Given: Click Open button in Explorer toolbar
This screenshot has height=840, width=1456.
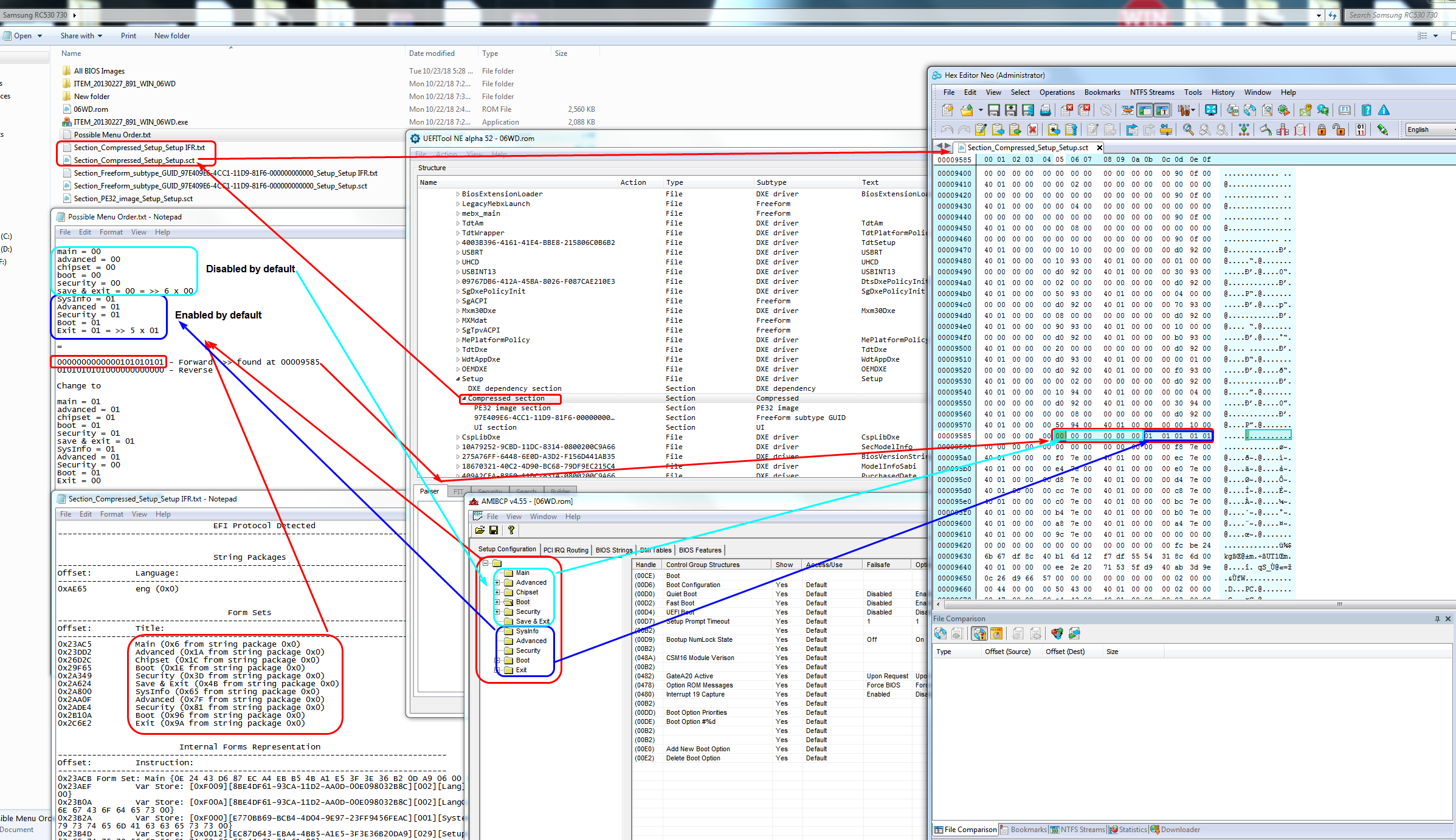Looking at the screenshot, I should [x=22, y=36].
